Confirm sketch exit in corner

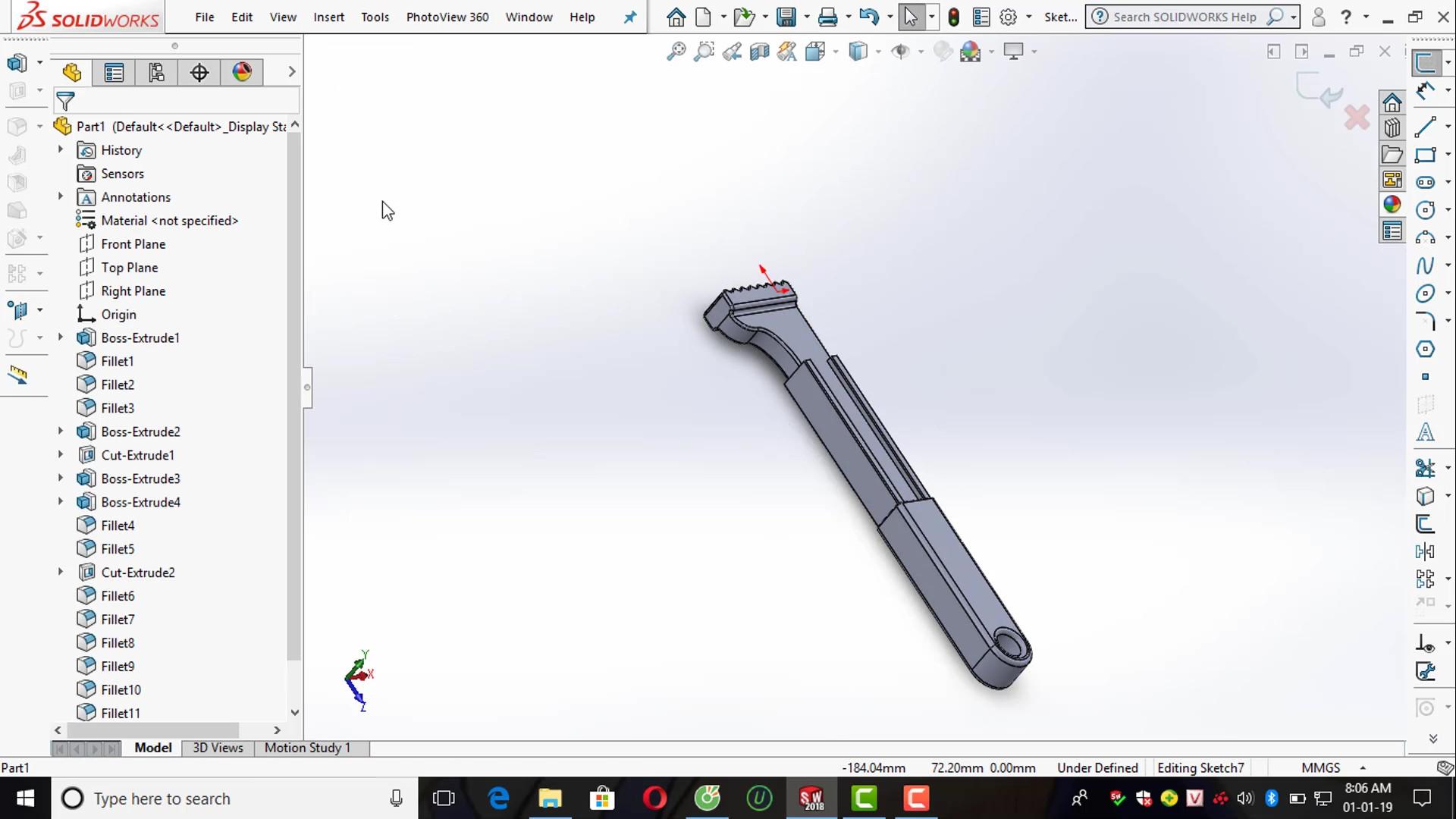click(x=1319, y=91)
